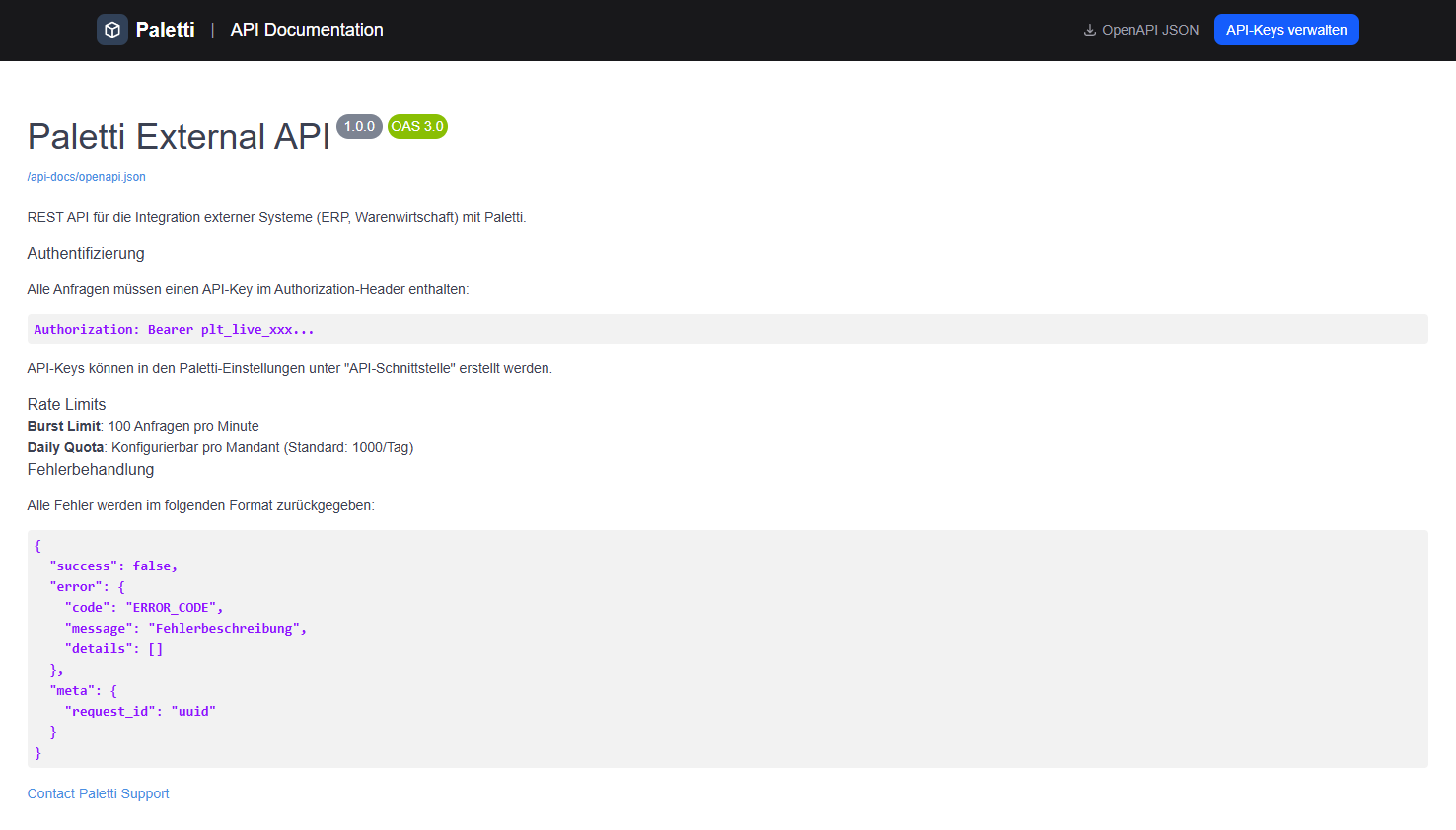Click the 1.0.0 version badge
This screenshot has width=1456, height=830.
[x=359, y=126]
